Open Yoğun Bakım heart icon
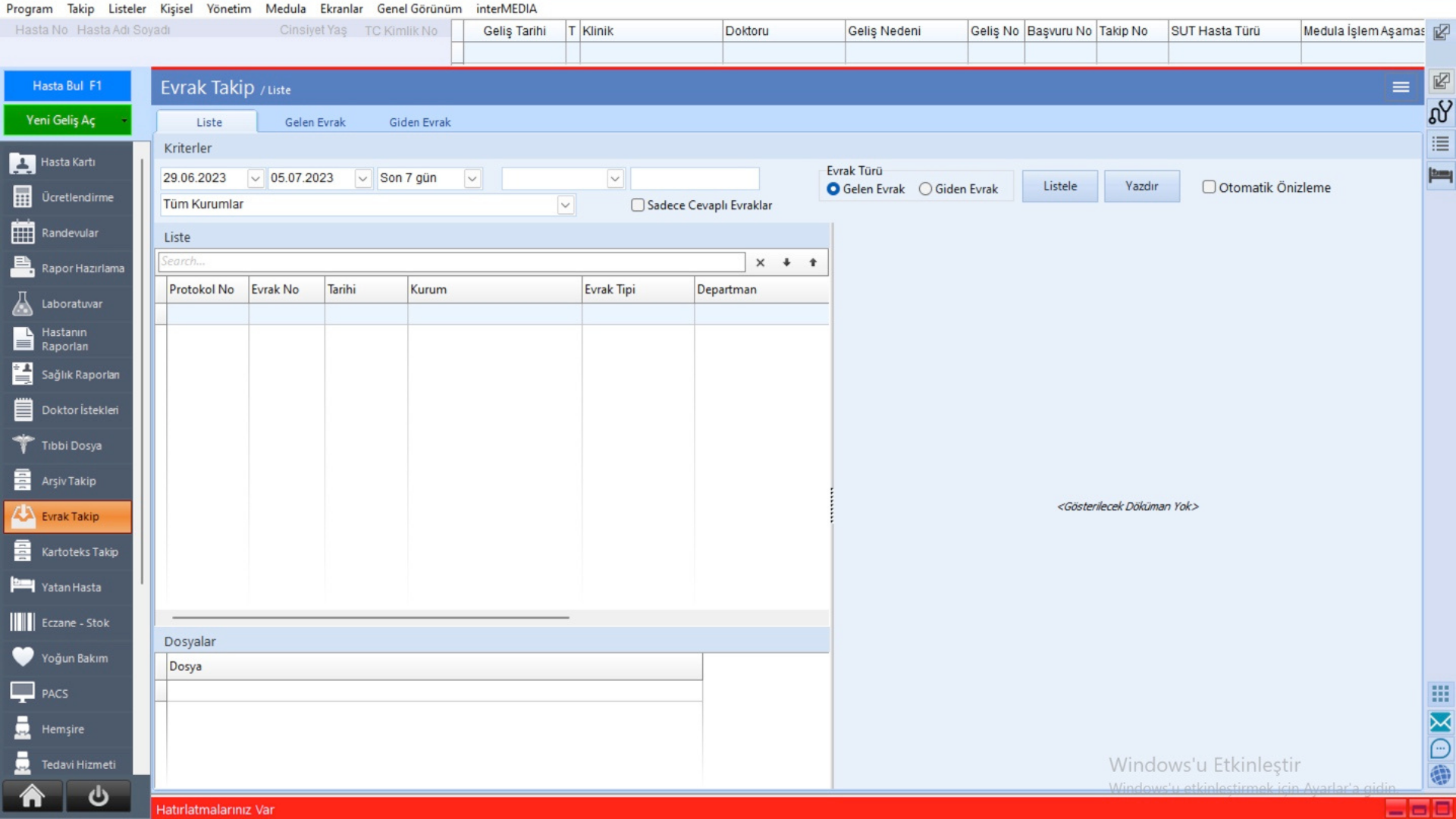This screenshot has height=819, width=1456. coord(23,657)
